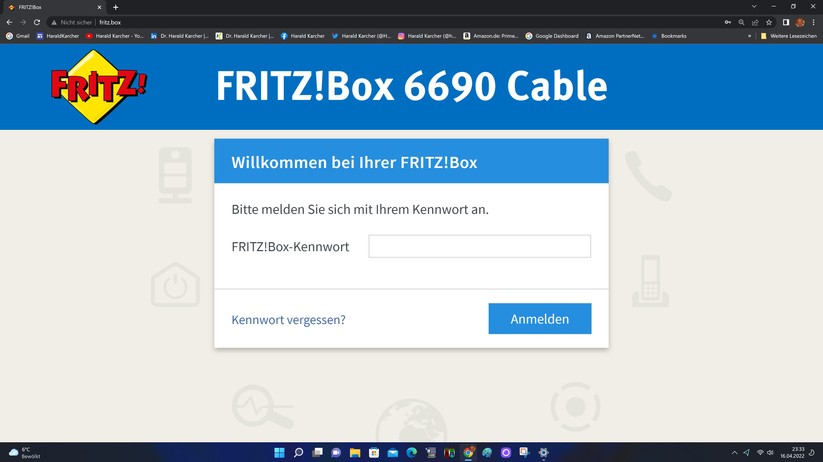The width and height of the screenshot is (823, 462).
Task: Open the purple circle app on taskbar
Action: [505, 453]
